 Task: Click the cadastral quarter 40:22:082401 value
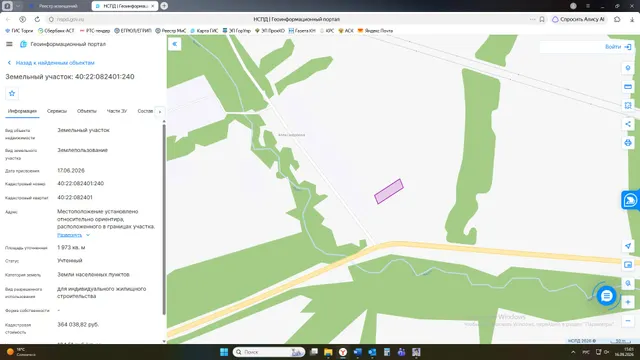point(75,198)
